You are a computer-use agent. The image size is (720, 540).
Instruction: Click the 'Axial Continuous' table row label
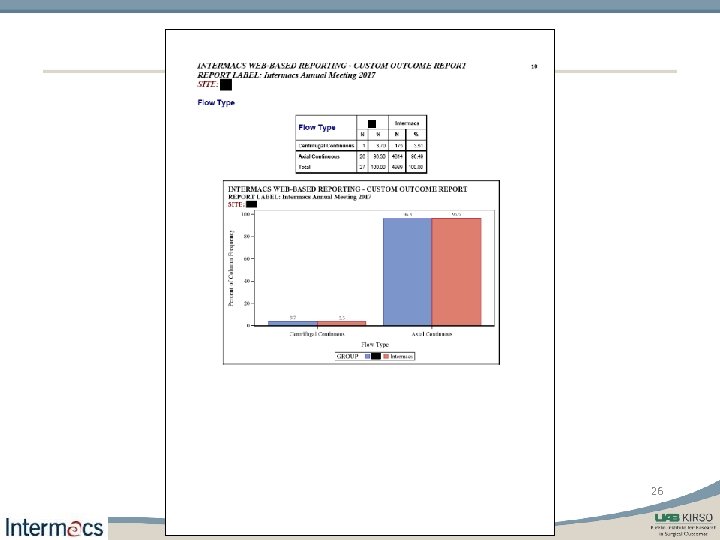pos(319,157)
